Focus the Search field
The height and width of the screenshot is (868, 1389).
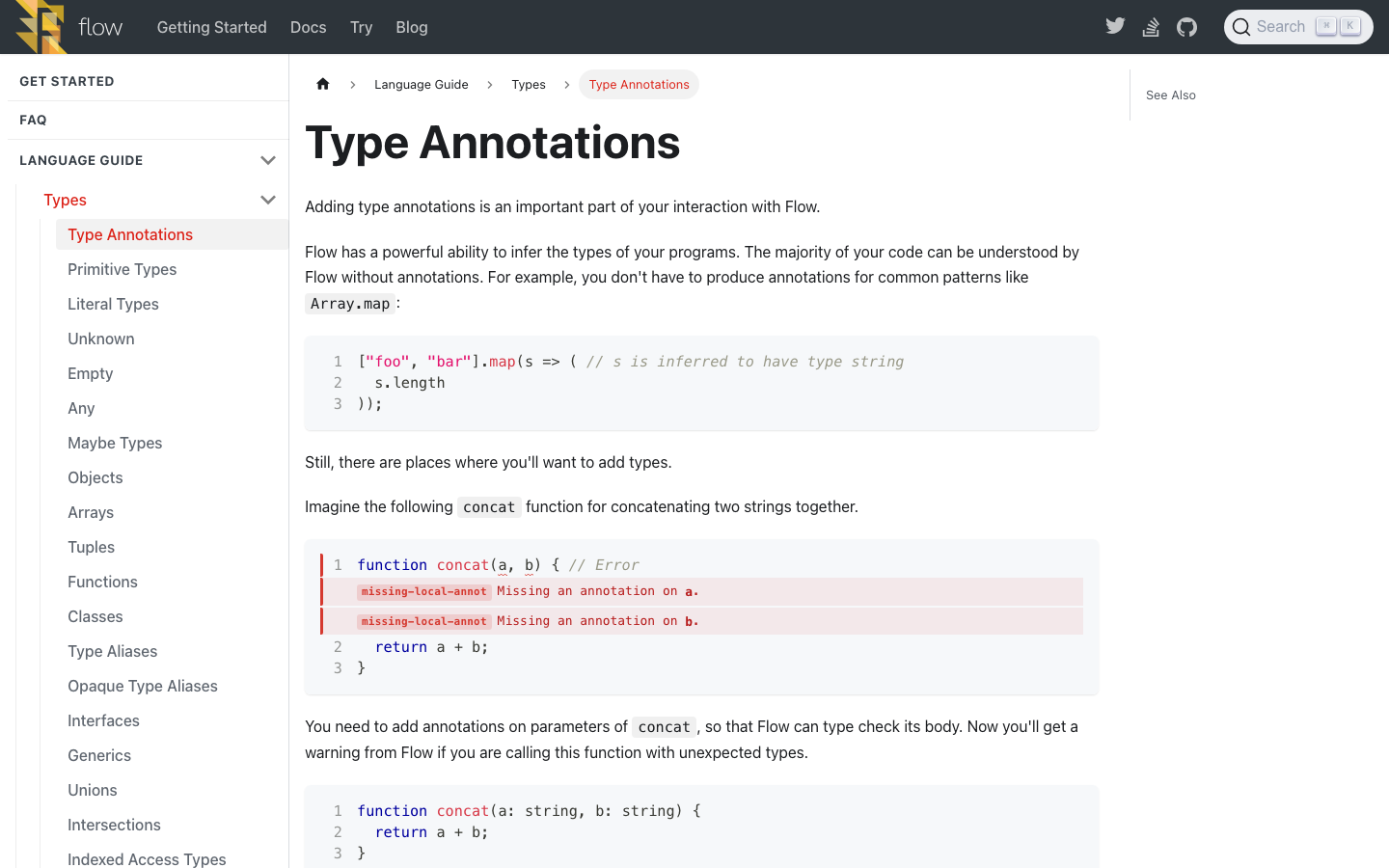click(1298, 27)
